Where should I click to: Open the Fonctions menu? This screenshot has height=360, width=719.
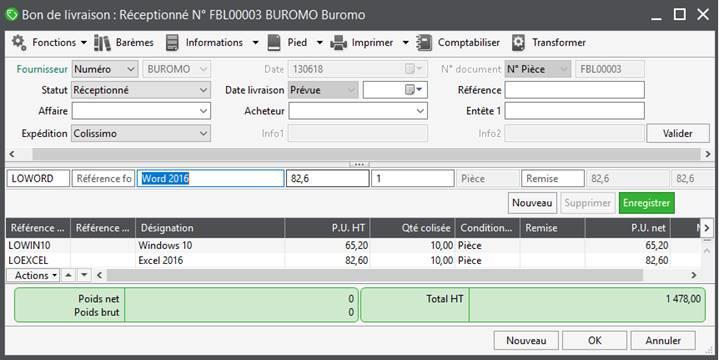click(54, 43)
